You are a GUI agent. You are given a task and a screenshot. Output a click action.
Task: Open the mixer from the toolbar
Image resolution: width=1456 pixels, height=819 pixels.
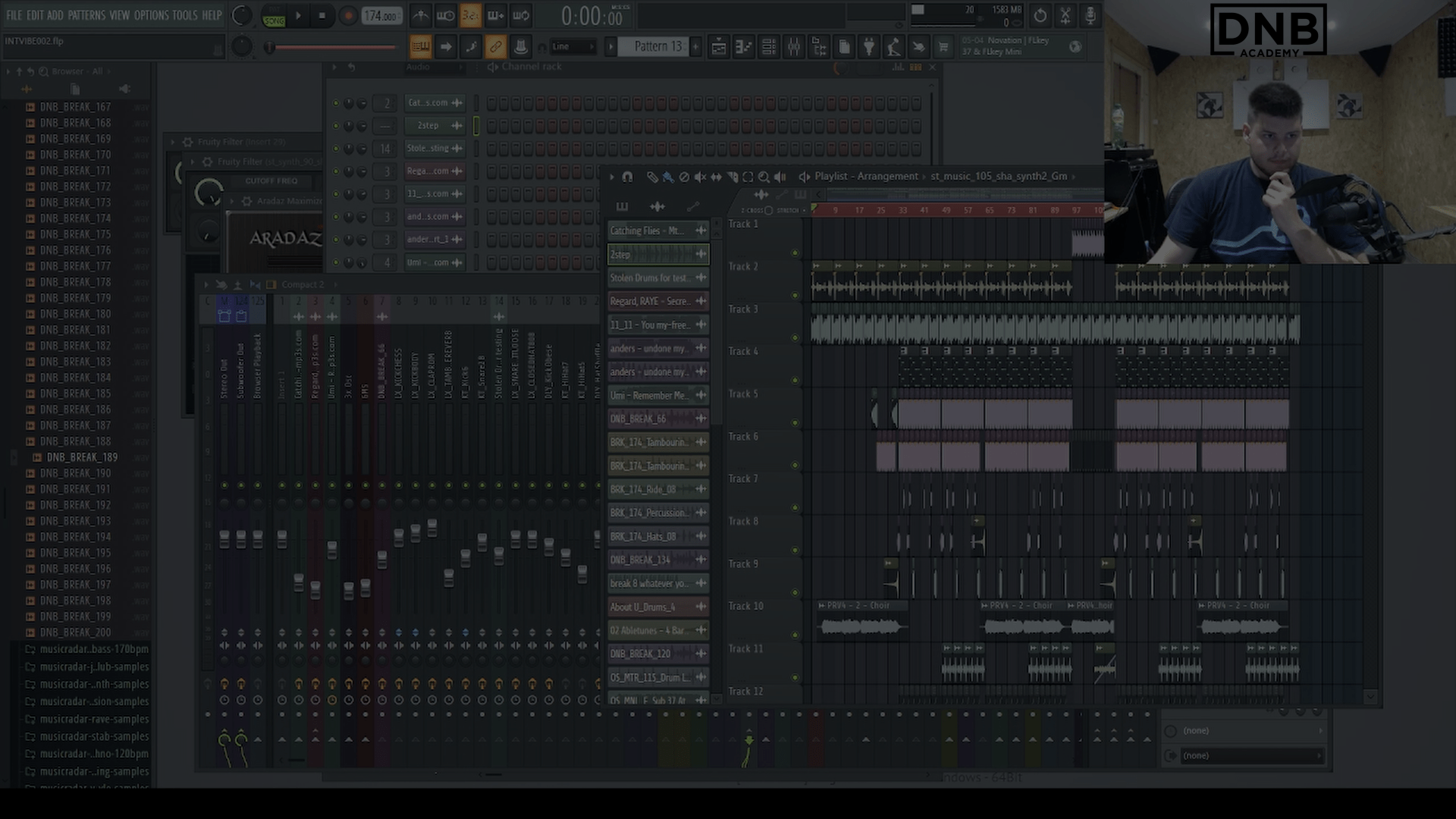(x=794, y=47)
